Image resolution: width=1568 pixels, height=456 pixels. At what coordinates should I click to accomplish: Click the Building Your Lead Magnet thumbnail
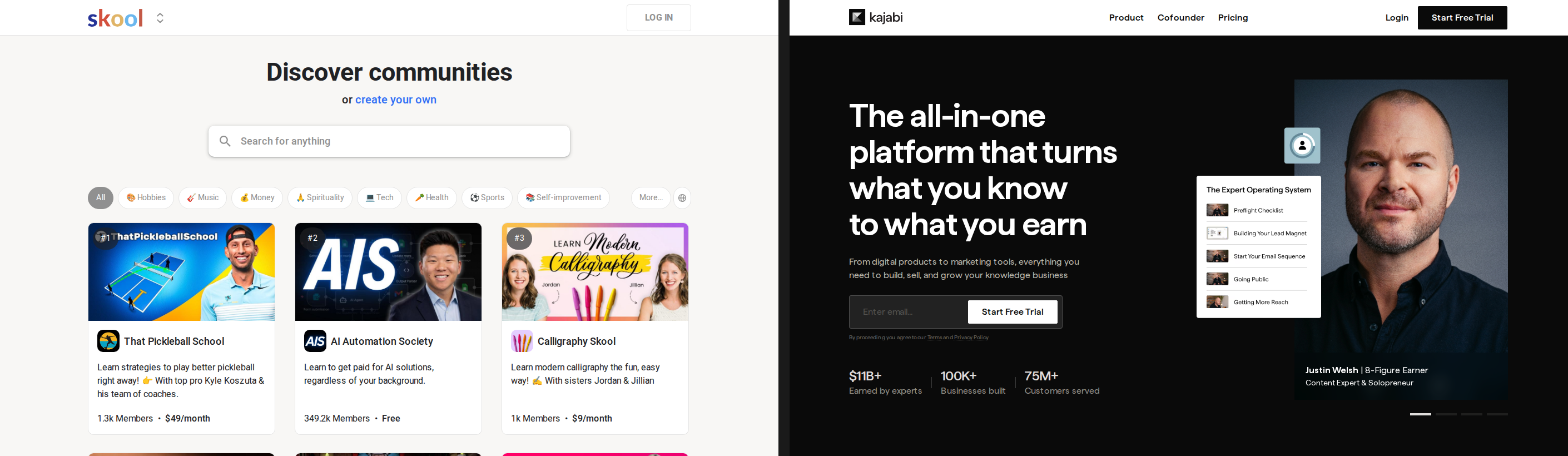tap(1217, 233)
